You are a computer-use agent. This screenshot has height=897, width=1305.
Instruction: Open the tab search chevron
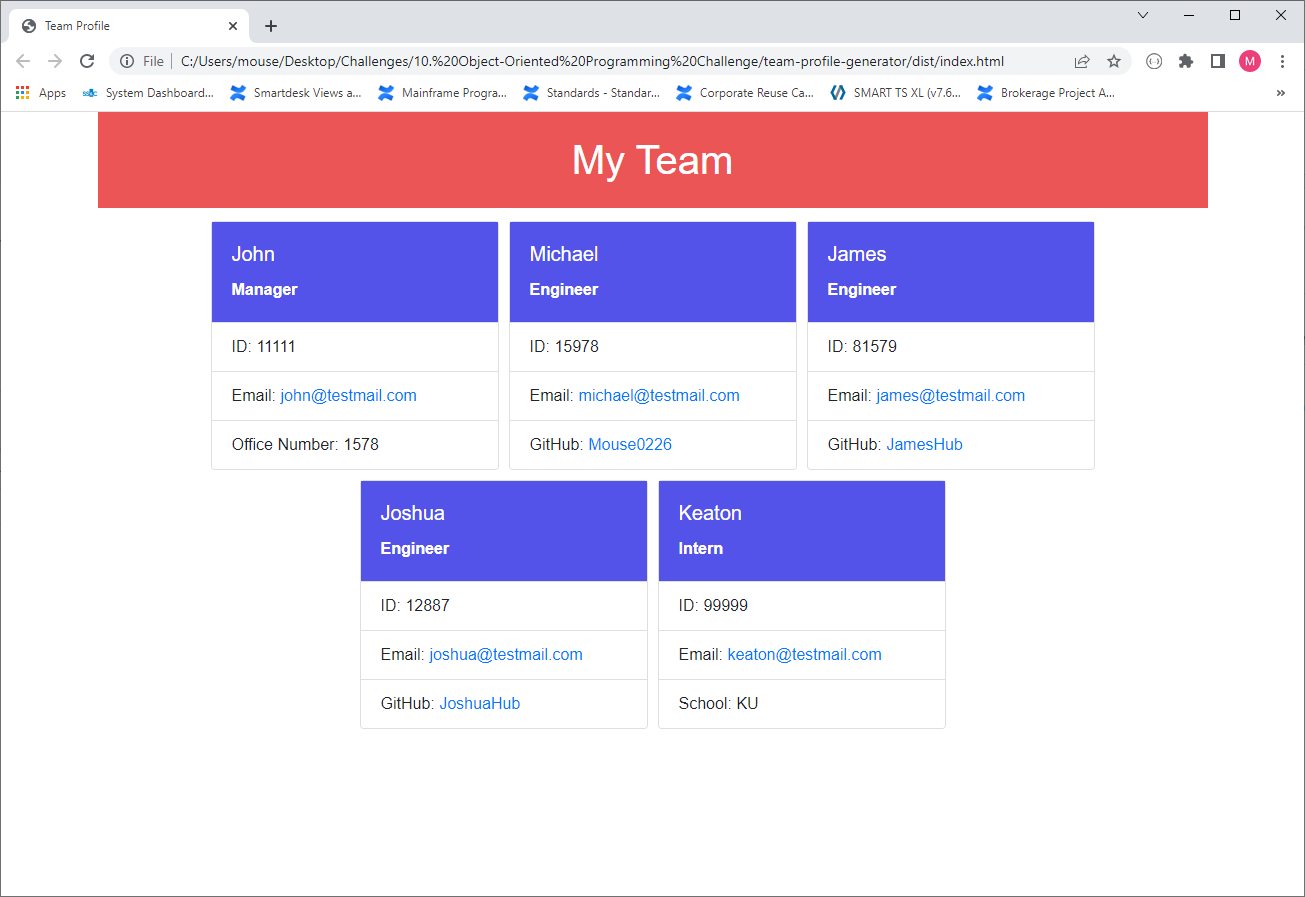[1143, 15]
